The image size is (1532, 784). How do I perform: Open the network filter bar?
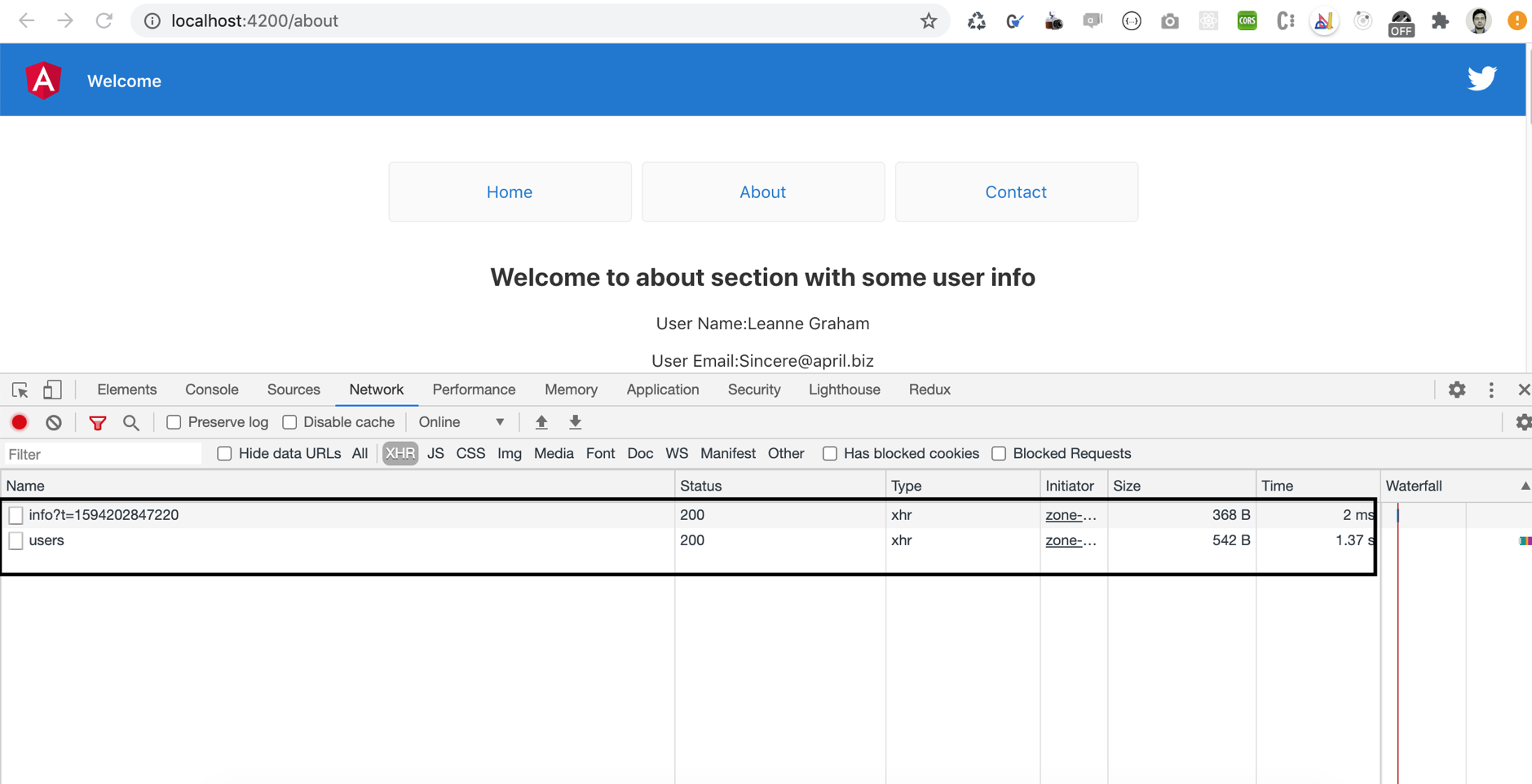pyautogui.click(x=98, y=423)
